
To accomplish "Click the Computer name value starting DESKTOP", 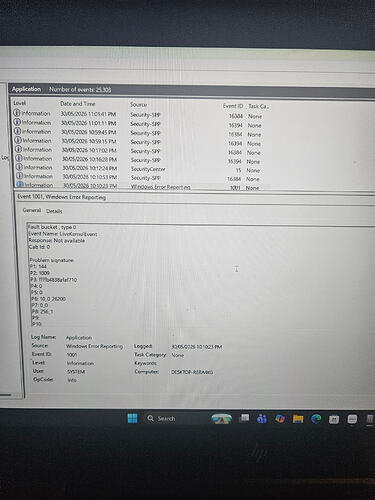I will (x=192, y=372).
